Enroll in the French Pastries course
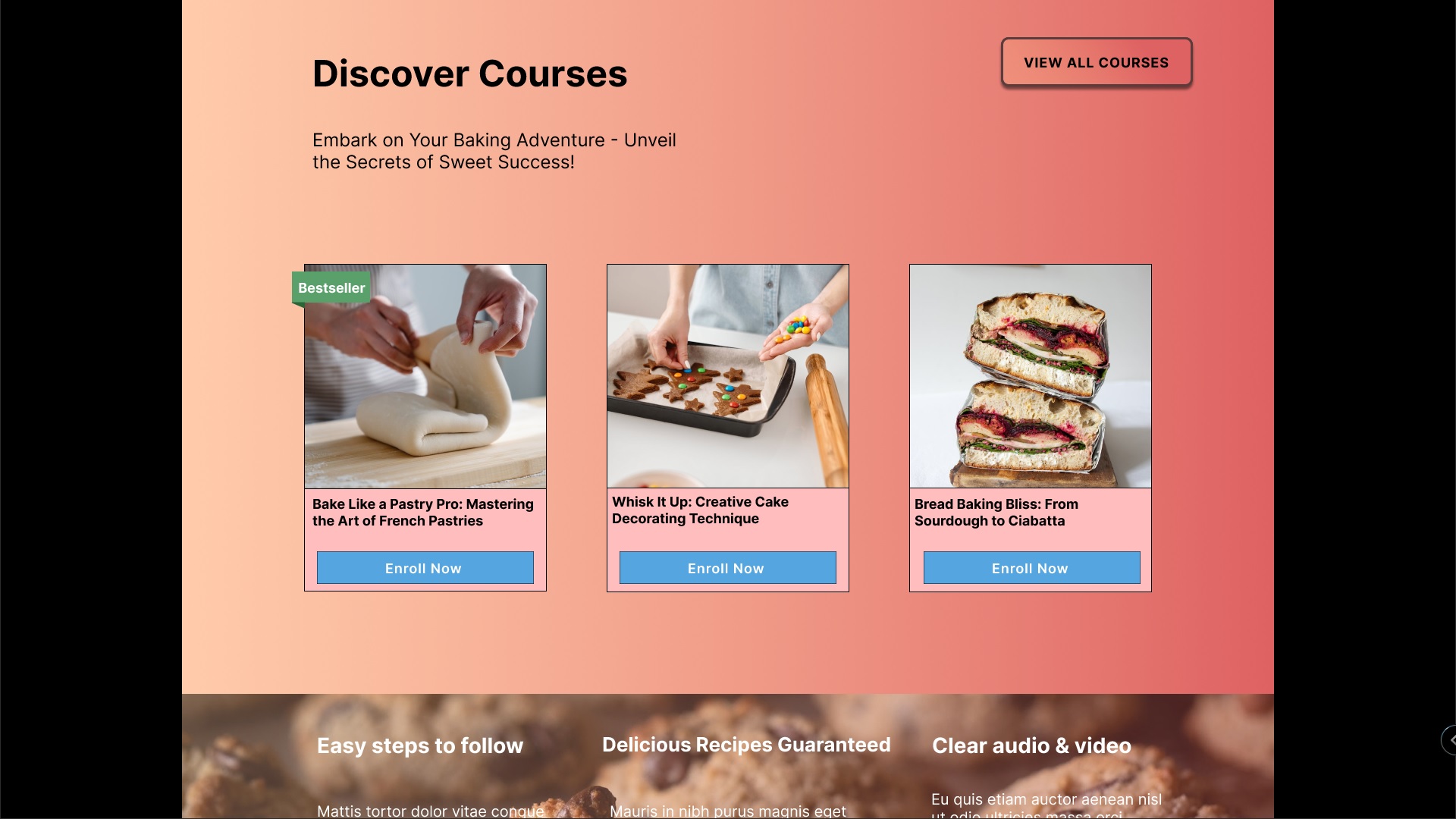Image resolution: width=1456 pixels, height=819 pixels. point(425,568)
